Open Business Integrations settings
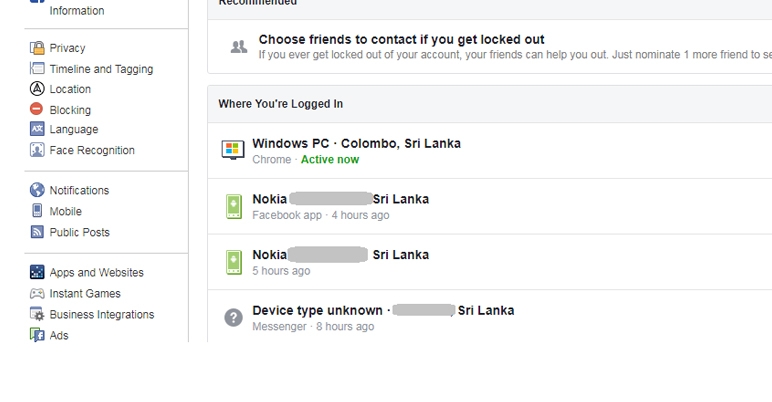Viewport: 772px width, 402px height. click(102, 314)
